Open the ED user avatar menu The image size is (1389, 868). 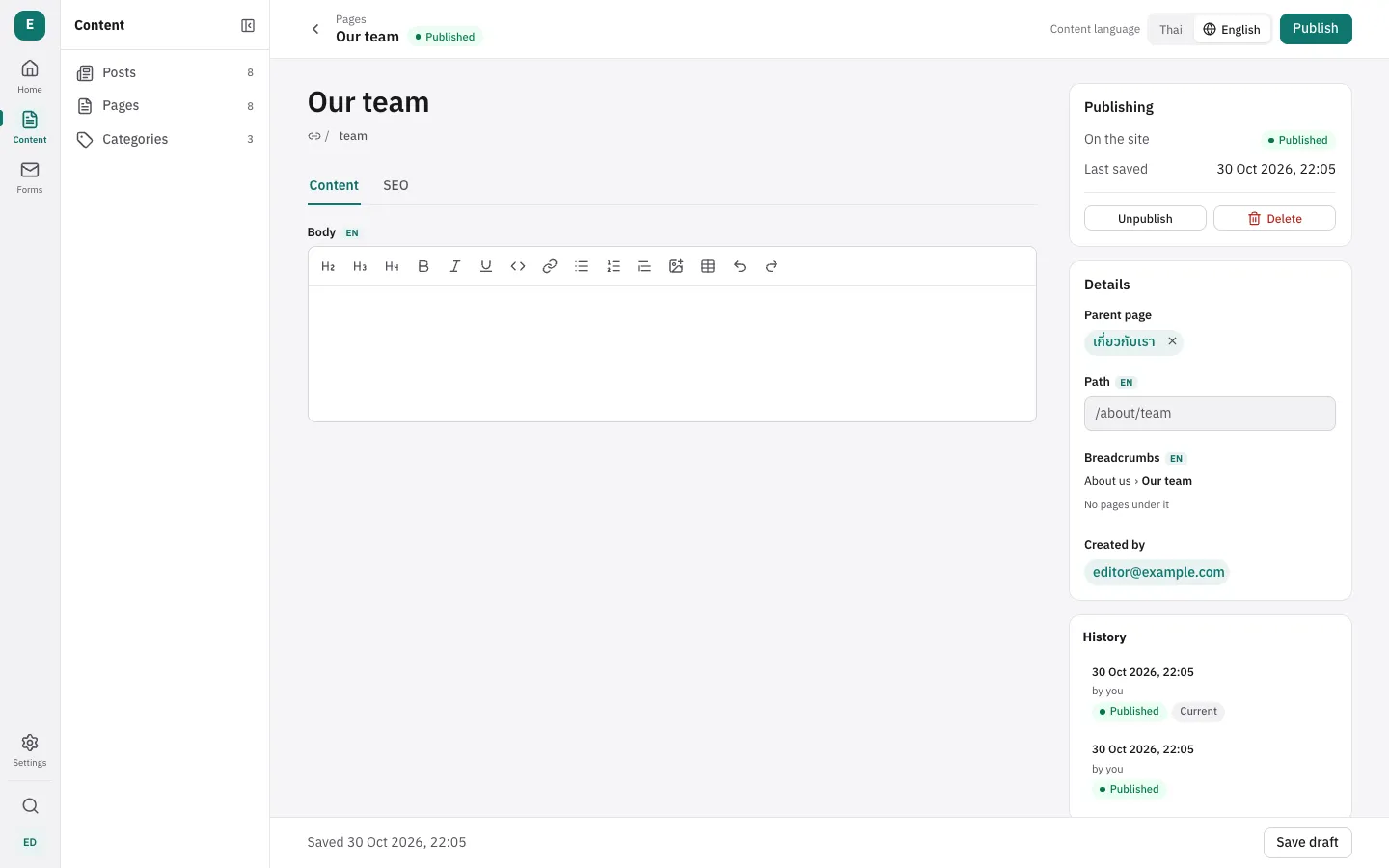(x=30, y=842)
